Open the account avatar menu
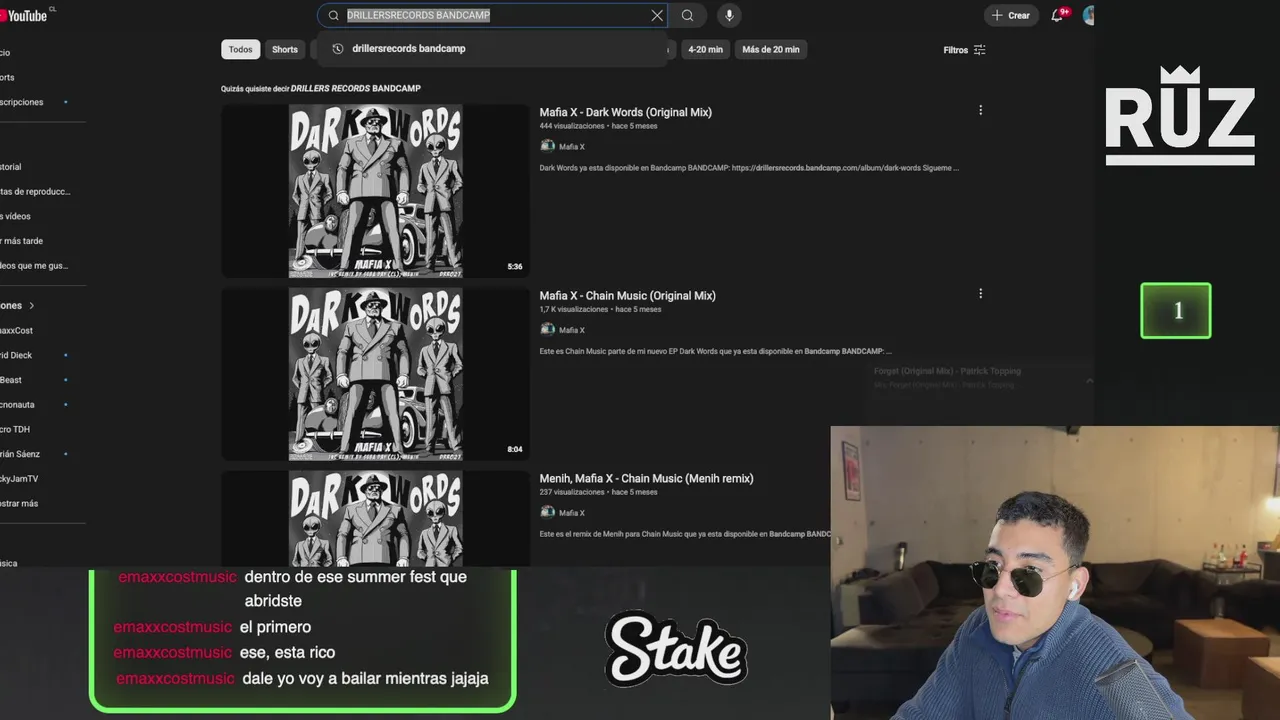 click(x=1089, y=15)
